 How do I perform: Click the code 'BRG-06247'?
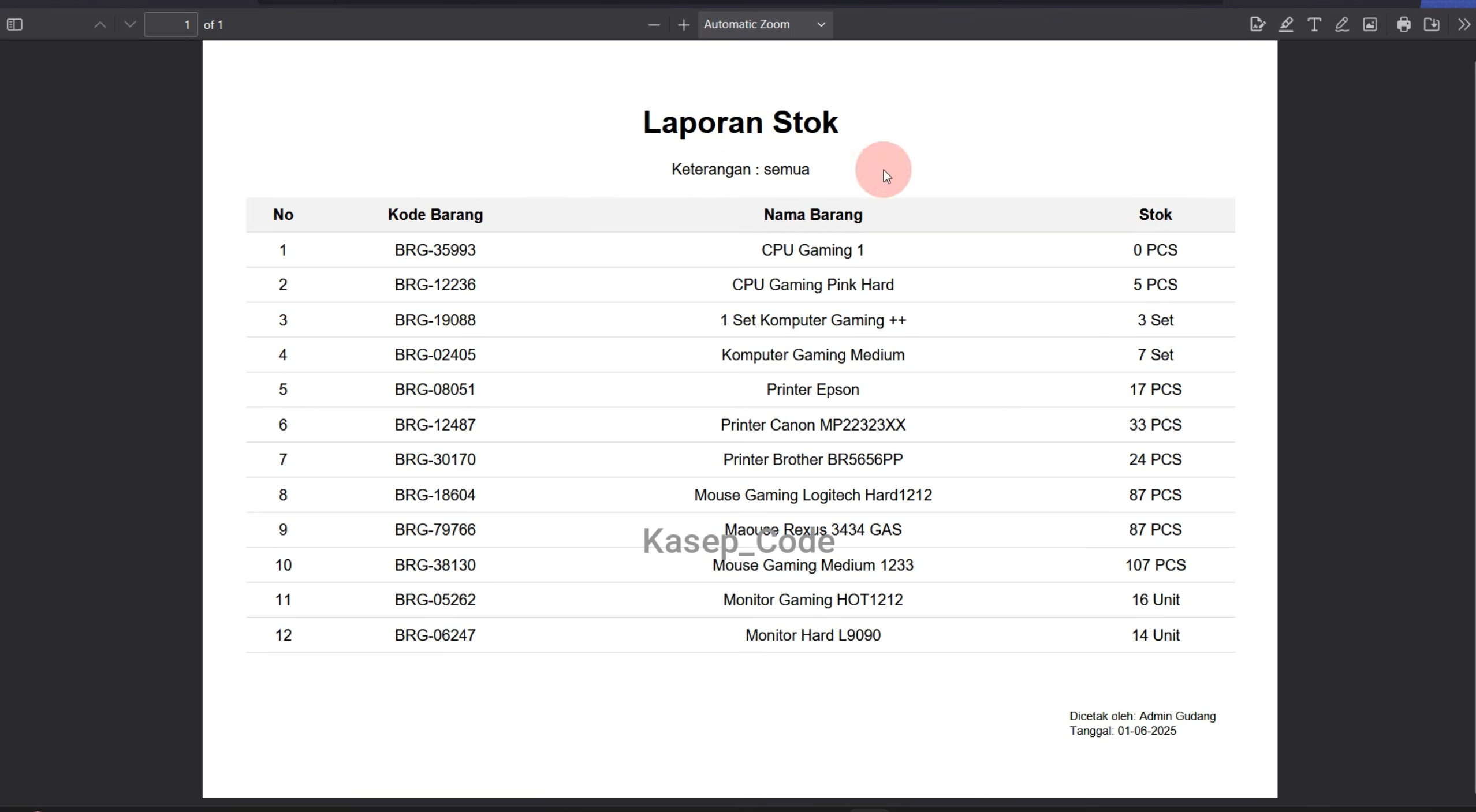(x=435, y=635)
